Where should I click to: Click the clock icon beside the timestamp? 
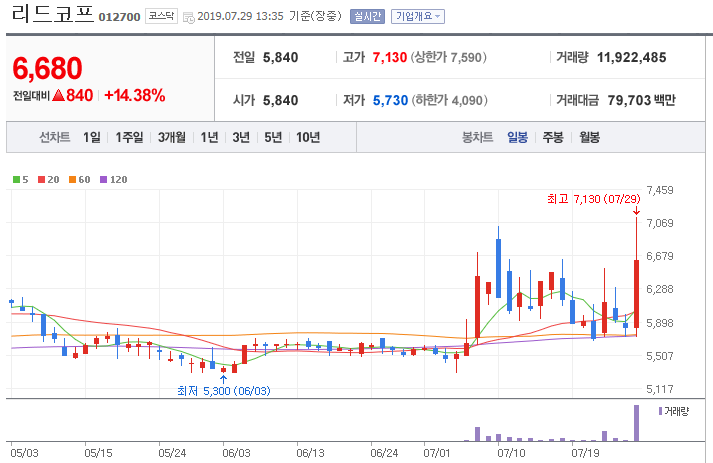tap(189, 17)
